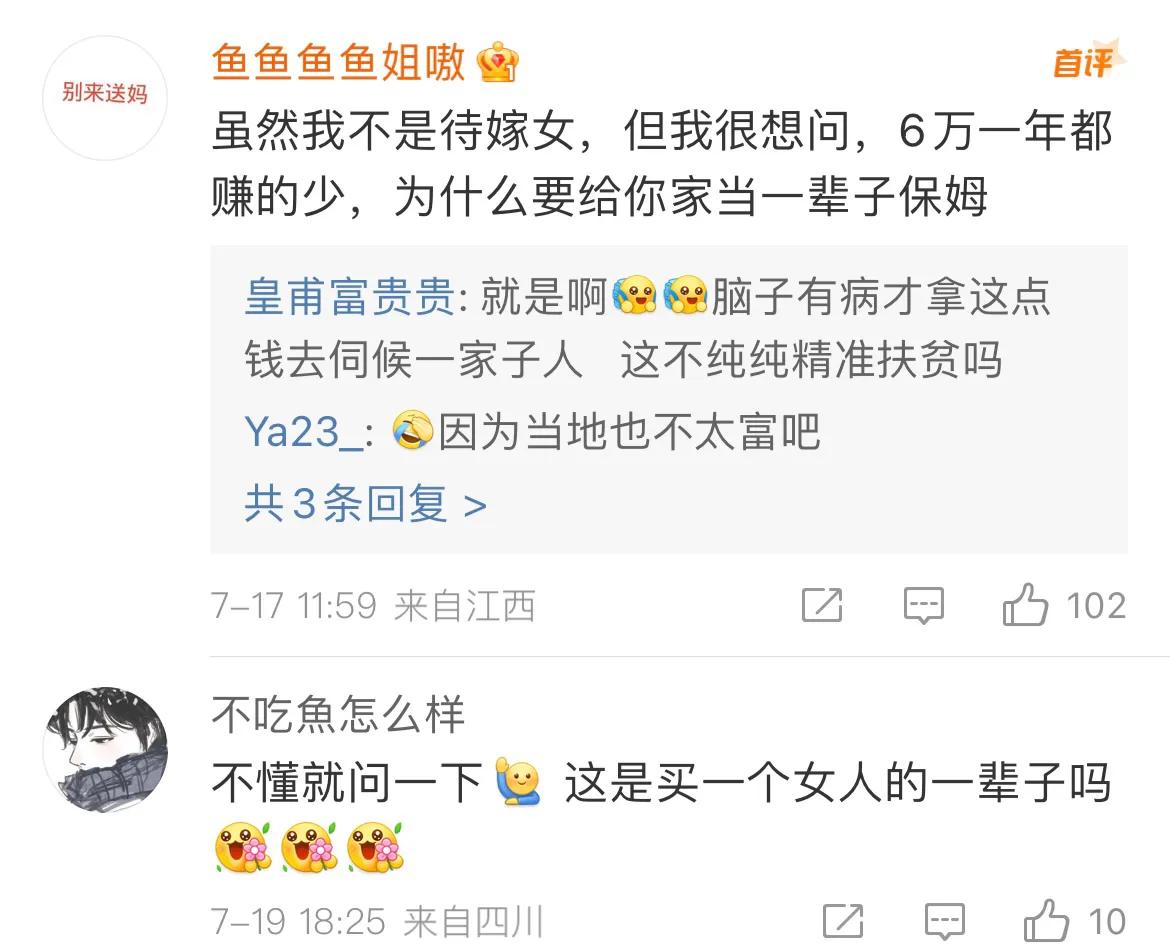Tap the main comment text about 6万一年
The height and width of the screenshot is (952, 1170).
(x=662, y=163)
